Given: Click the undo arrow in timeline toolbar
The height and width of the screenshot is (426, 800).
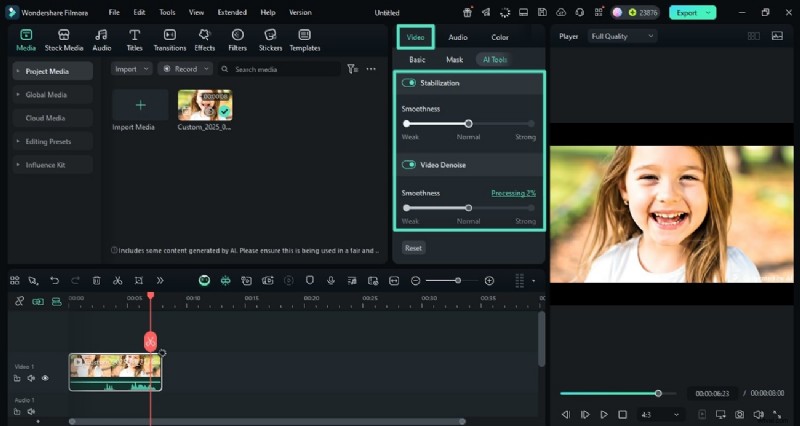Looking at the screenshot, I should (54, 281).
